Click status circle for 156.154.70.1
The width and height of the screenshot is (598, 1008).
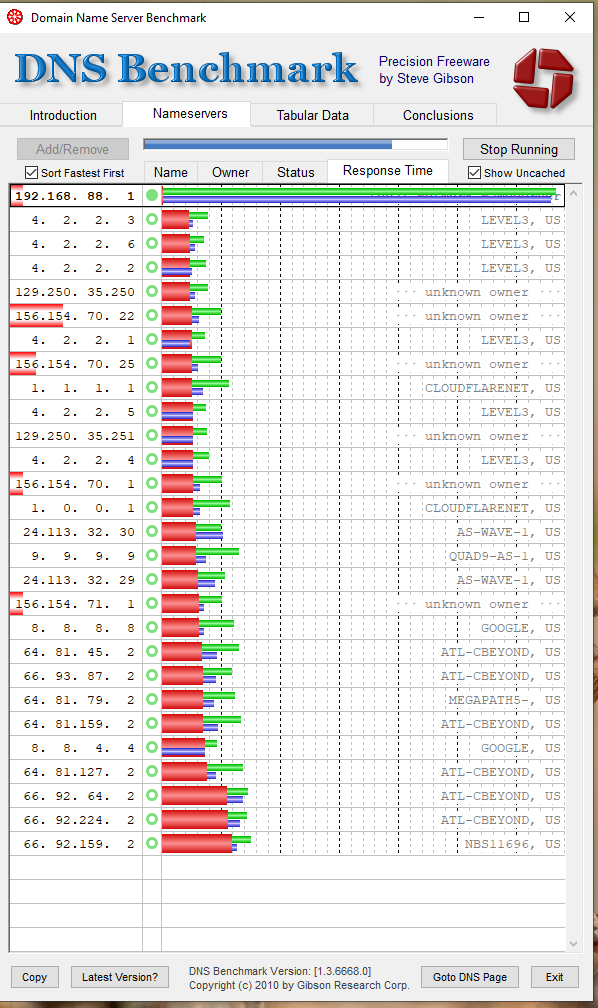(x=152, y=483)
